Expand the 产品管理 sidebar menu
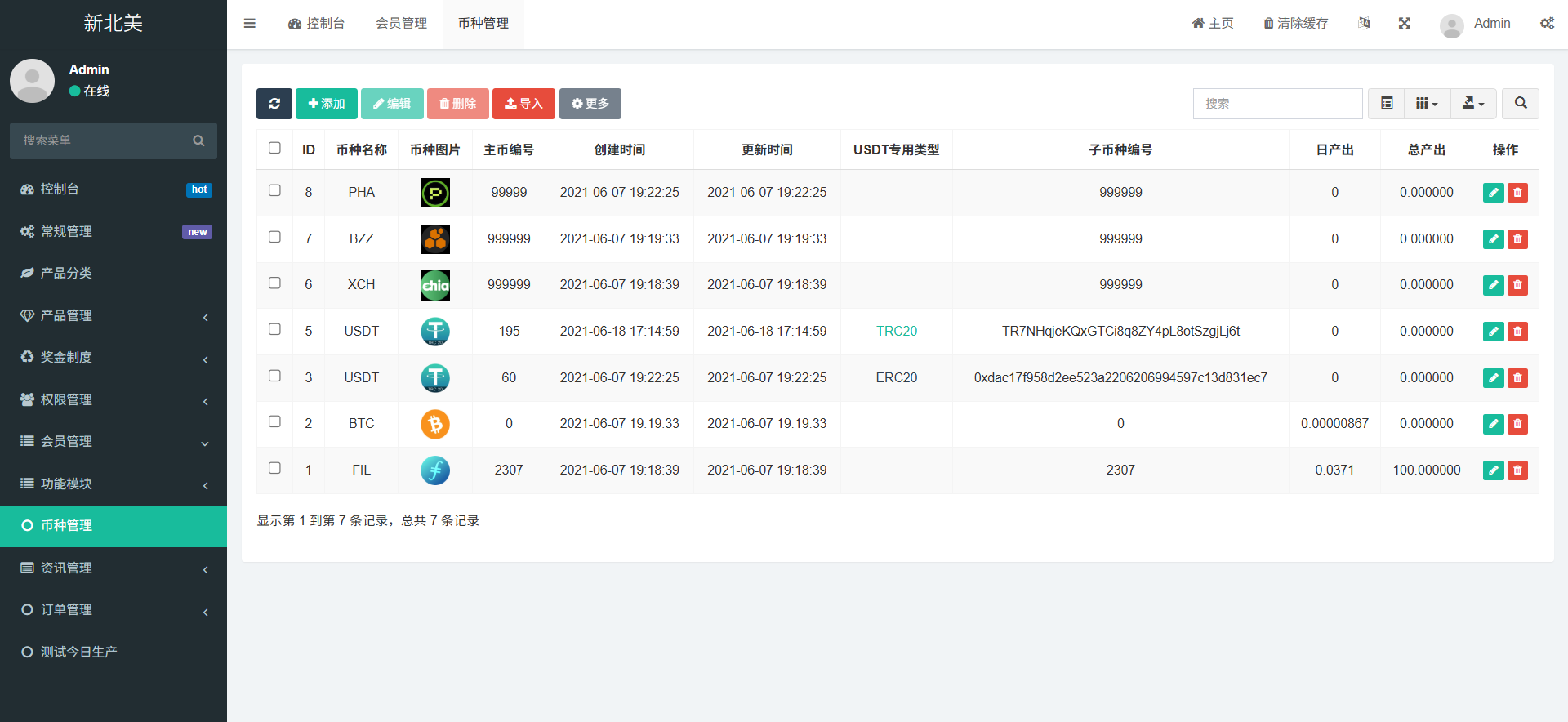The height and width of the screenshot is (722, 1568). coord(114,315)
